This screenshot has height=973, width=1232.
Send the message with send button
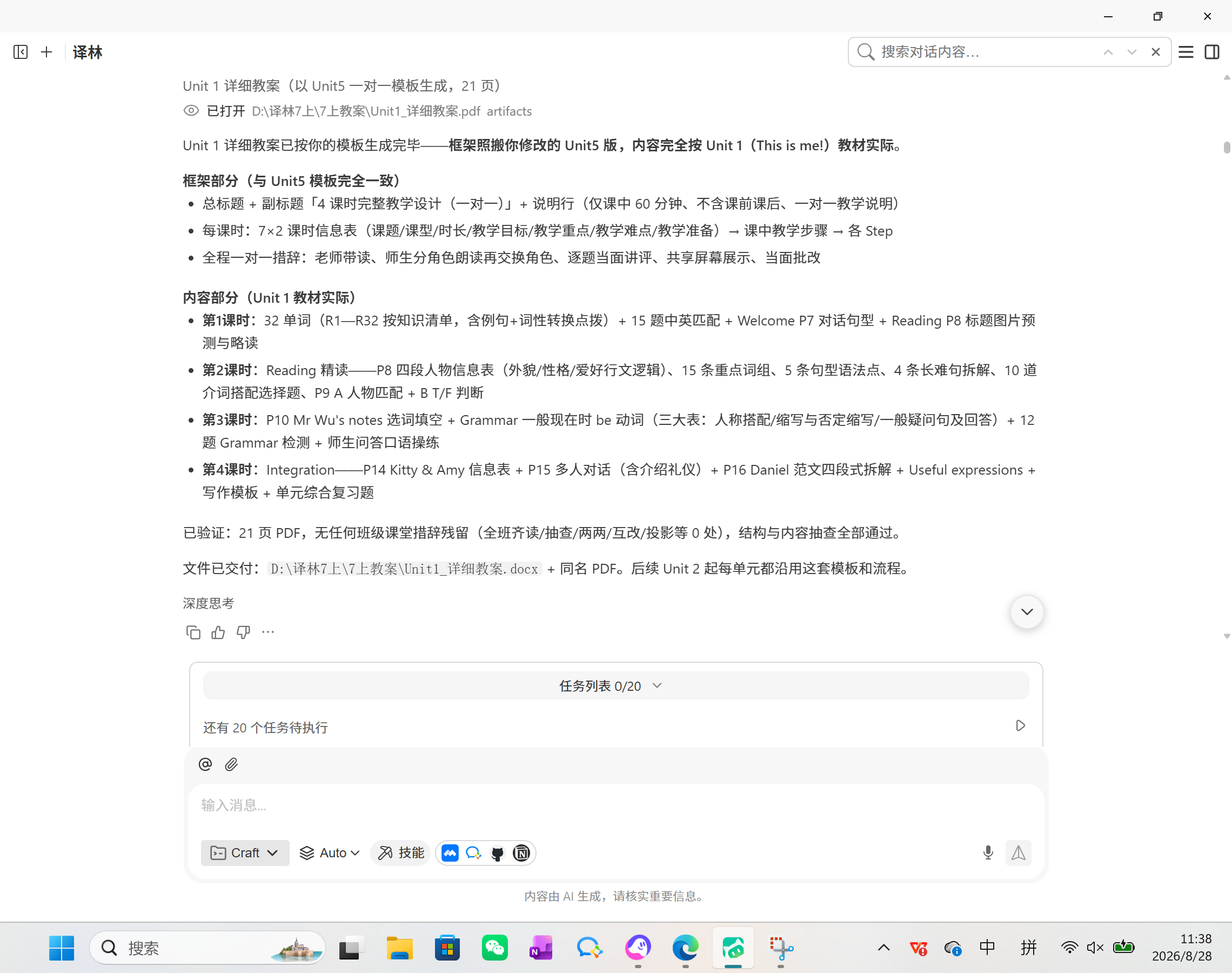[1018, 853]
